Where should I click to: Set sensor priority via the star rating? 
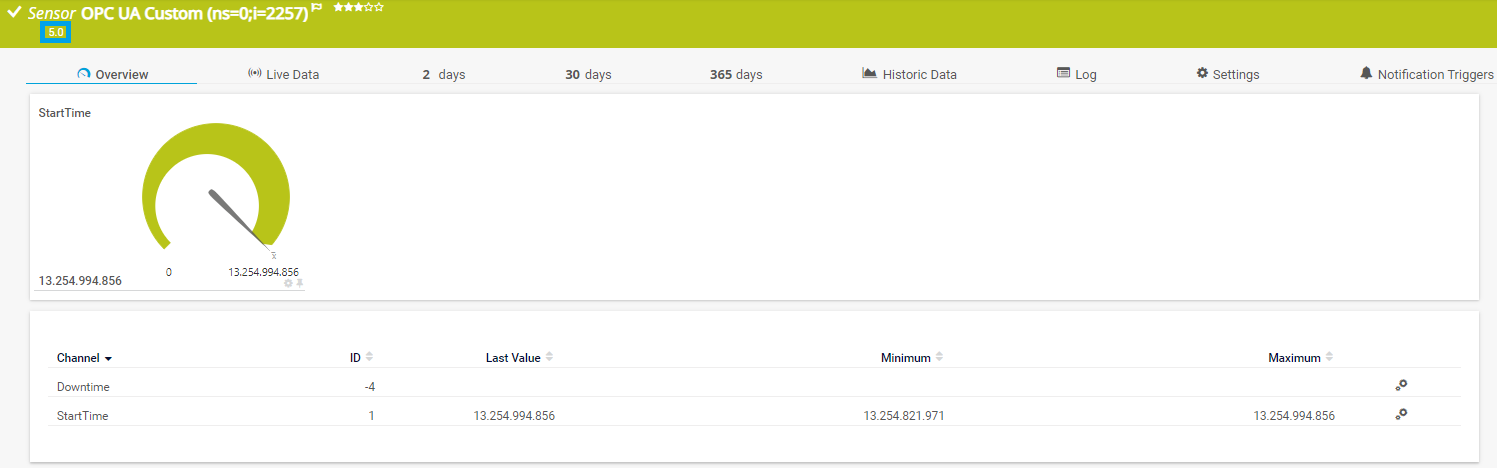tap(358, 7)
